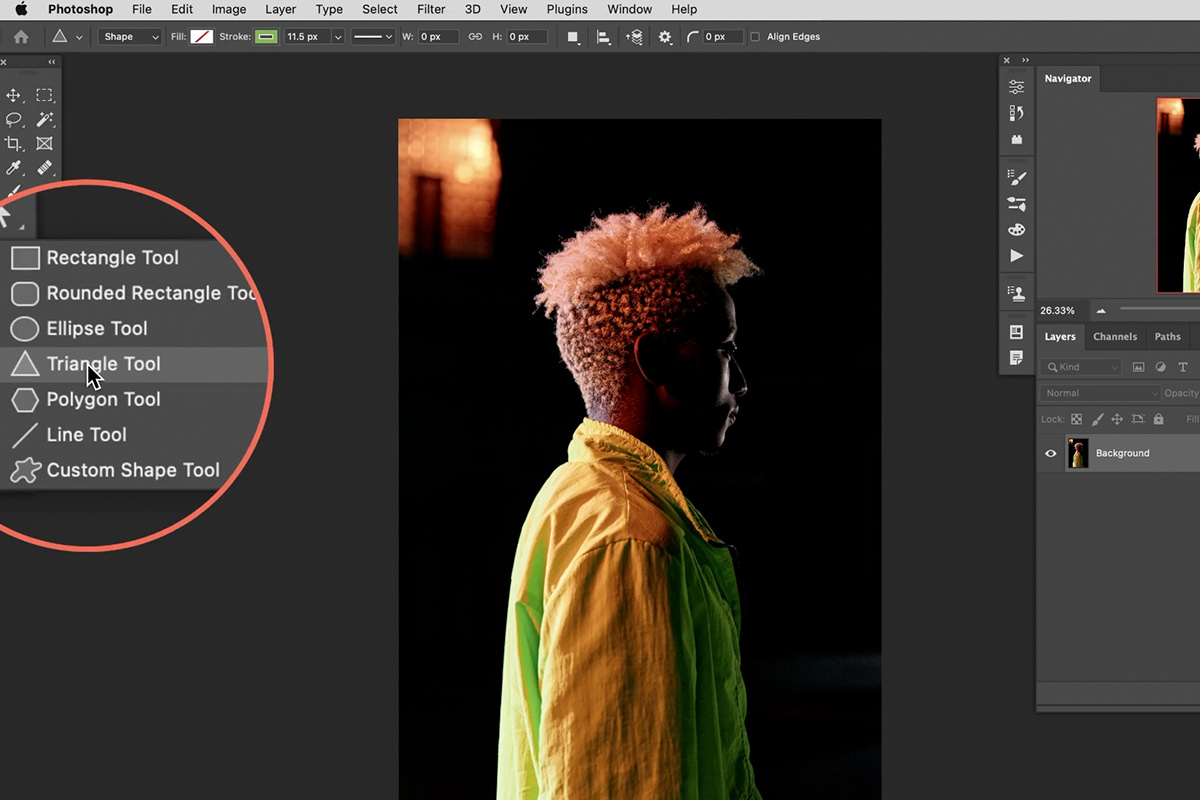Viewport: 1200px width, 800px height.
Task: Open the History panel icon
Action: click(1017, 113)
